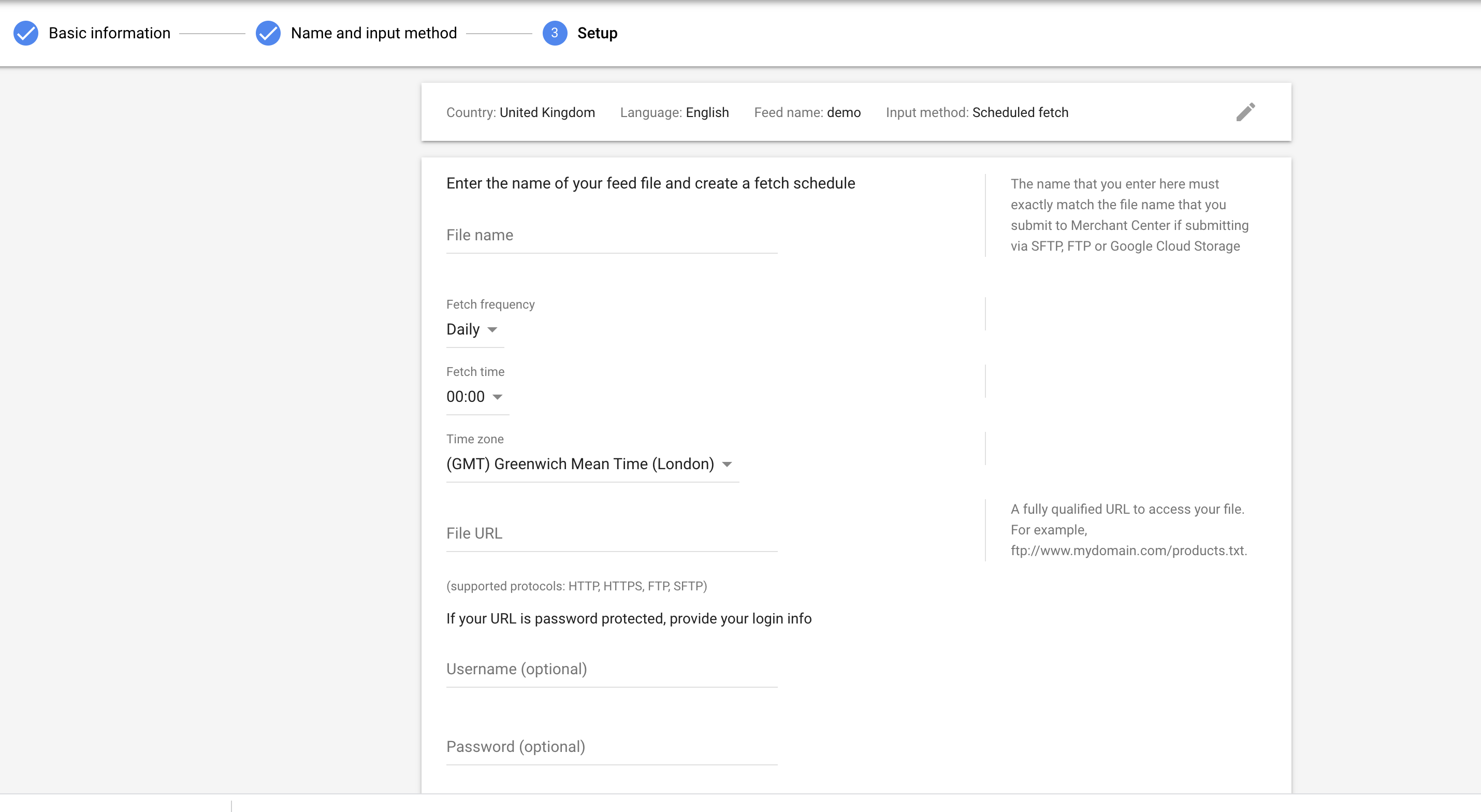This screenshot has height=812, width=1481.
Task: Click the Basic information completed checkmark icon
Action: 25,33
